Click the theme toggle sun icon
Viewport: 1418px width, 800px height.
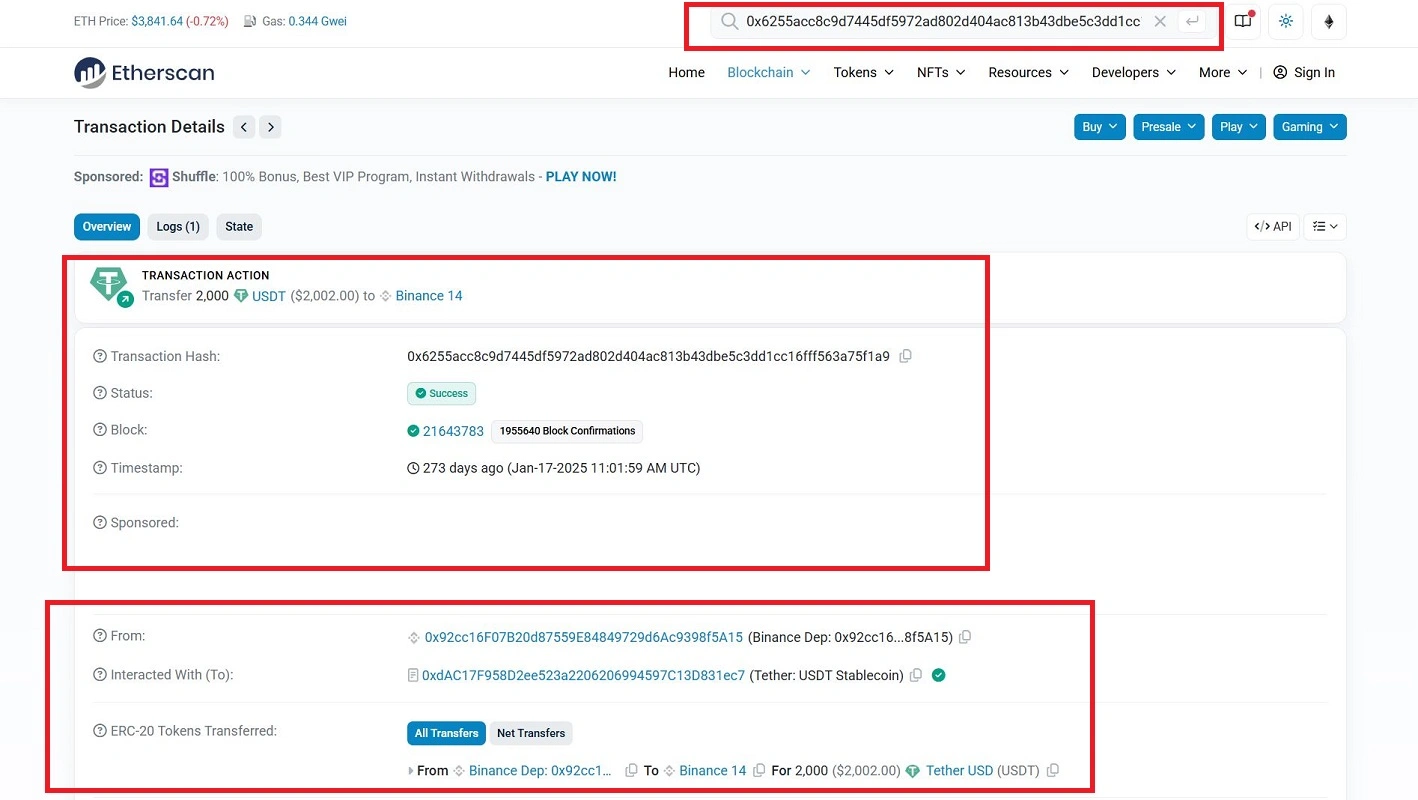tap(1285, 21)
